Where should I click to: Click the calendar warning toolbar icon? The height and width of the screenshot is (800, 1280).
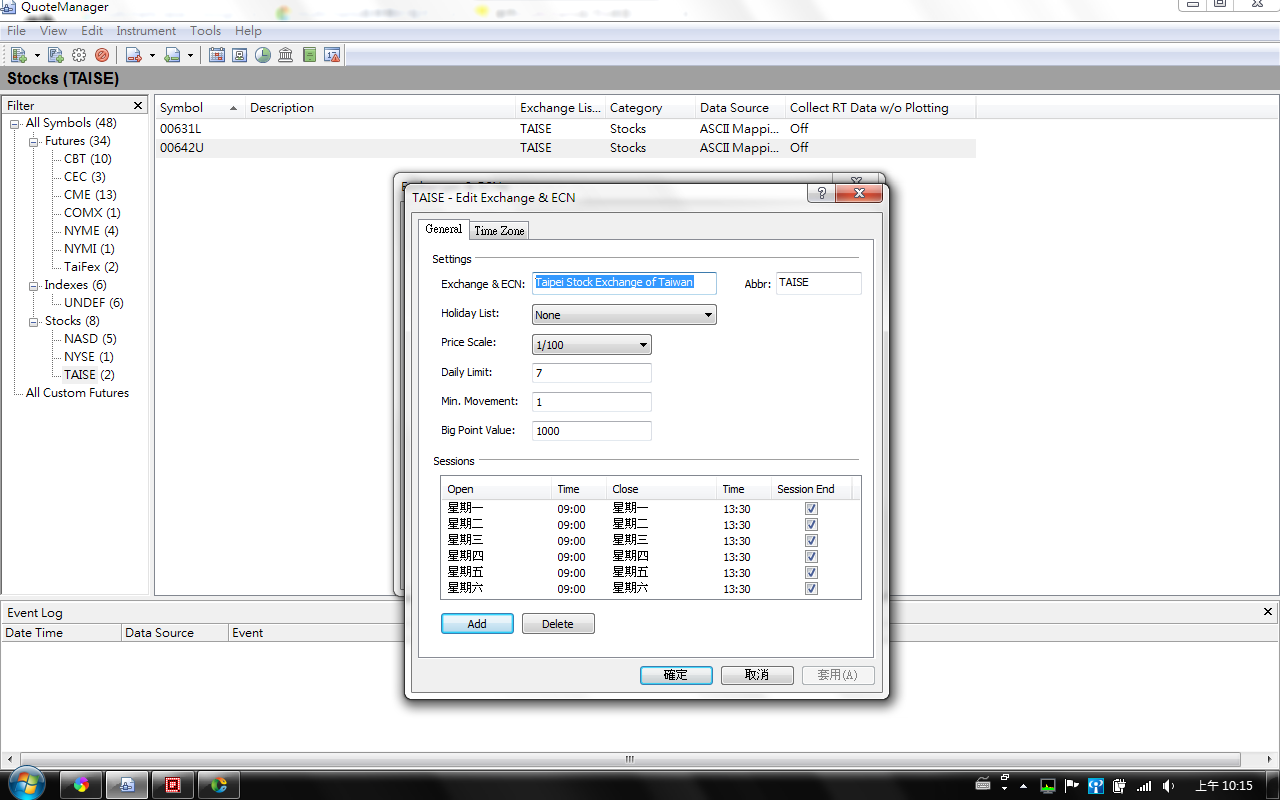tap(333, 55)
